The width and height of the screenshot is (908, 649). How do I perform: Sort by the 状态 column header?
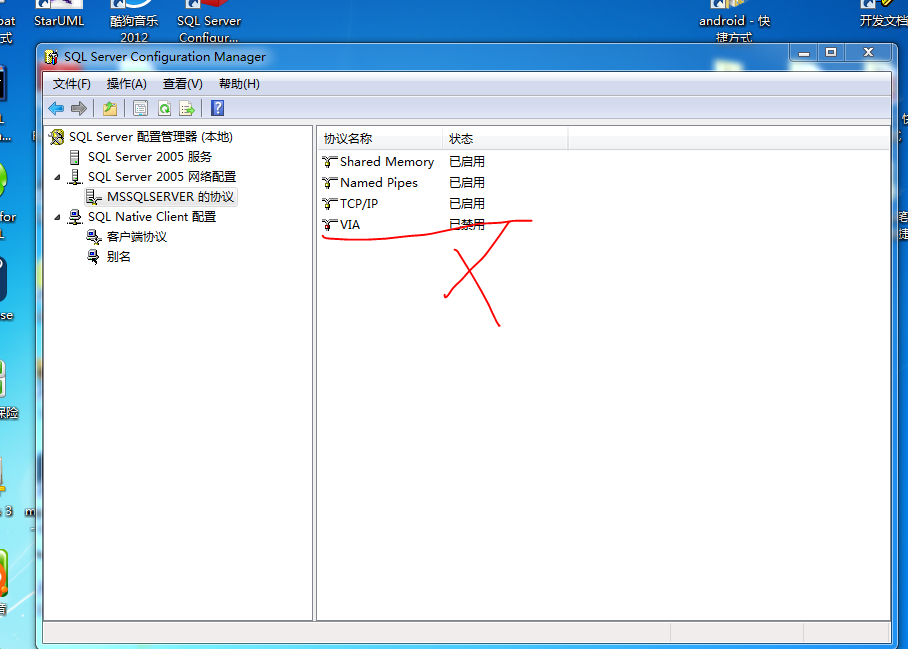506,139
